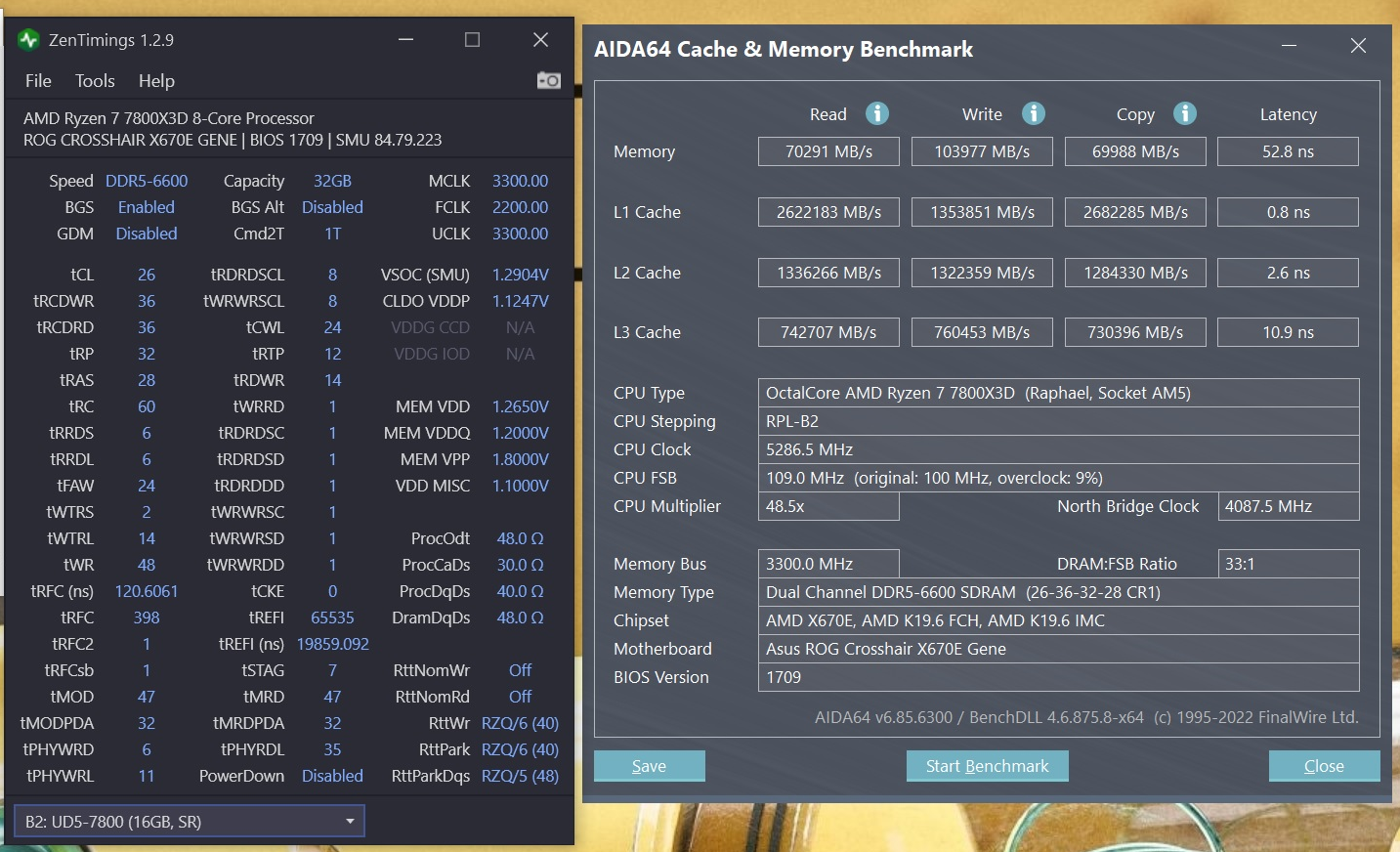Select L3 Cache latency 10.9 ns
Viewport: 1400px width, 852px height.
(1289, 332)
